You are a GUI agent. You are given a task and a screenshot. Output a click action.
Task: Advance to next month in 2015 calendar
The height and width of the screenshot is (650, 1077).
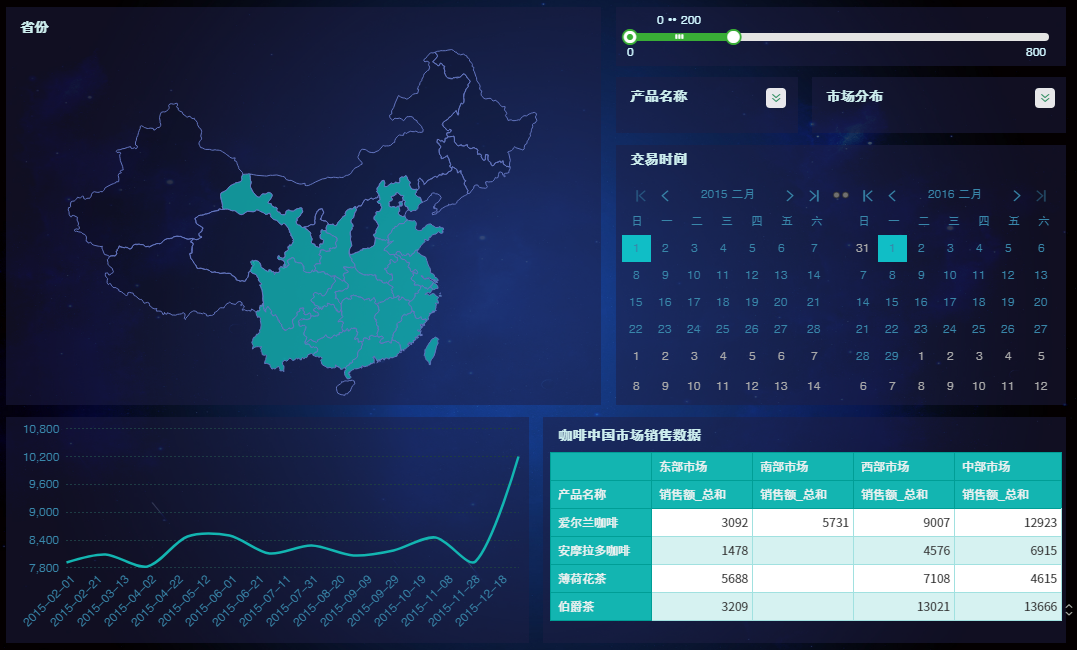pos(790,195)
